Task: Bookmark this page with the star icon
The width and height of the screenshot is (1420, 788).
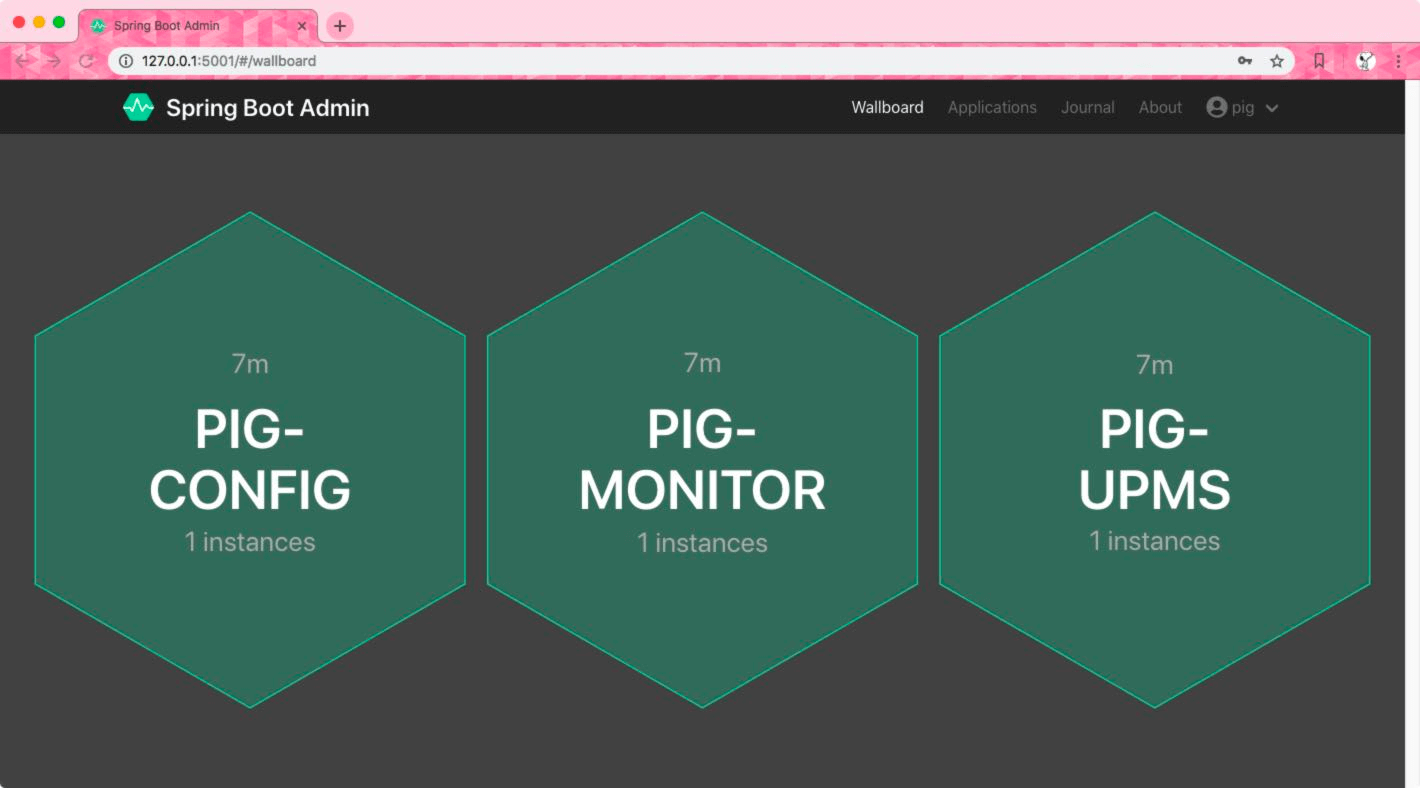Action: tap(1277, 61)
